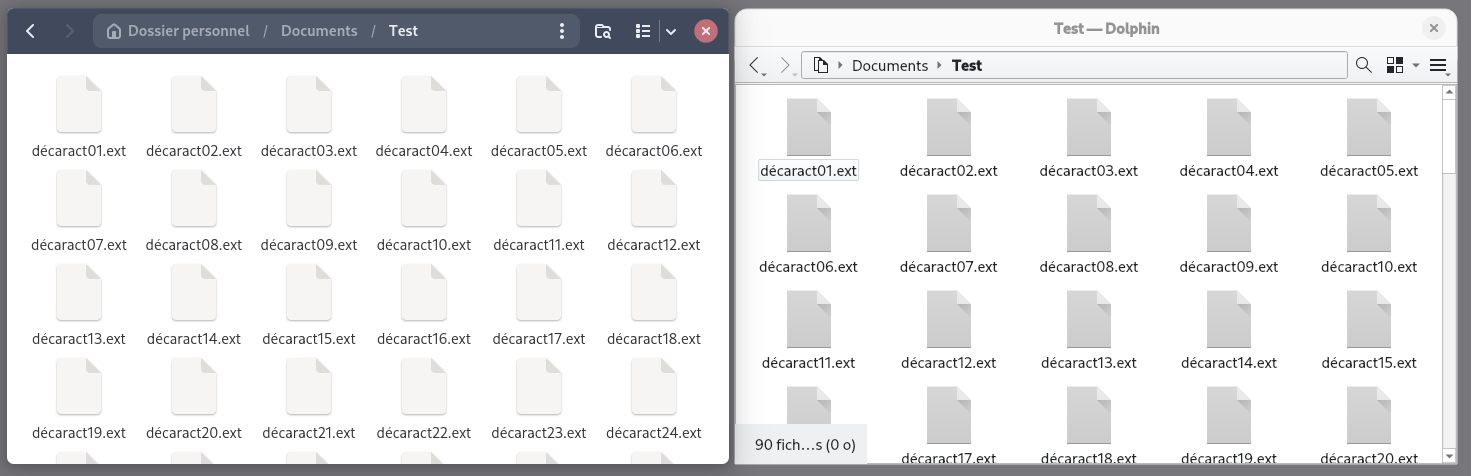Screen dimensions: 1471x476
Task: Open the Dolphin hamburger menu
Action: click(x=1439, y=66)
